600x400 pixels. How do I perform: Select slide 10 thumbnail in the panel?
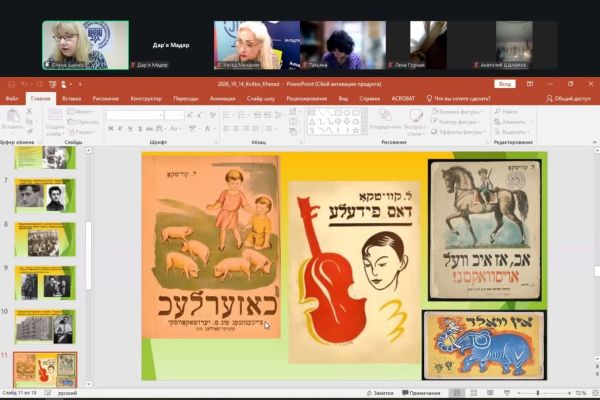tap(45, 327)
